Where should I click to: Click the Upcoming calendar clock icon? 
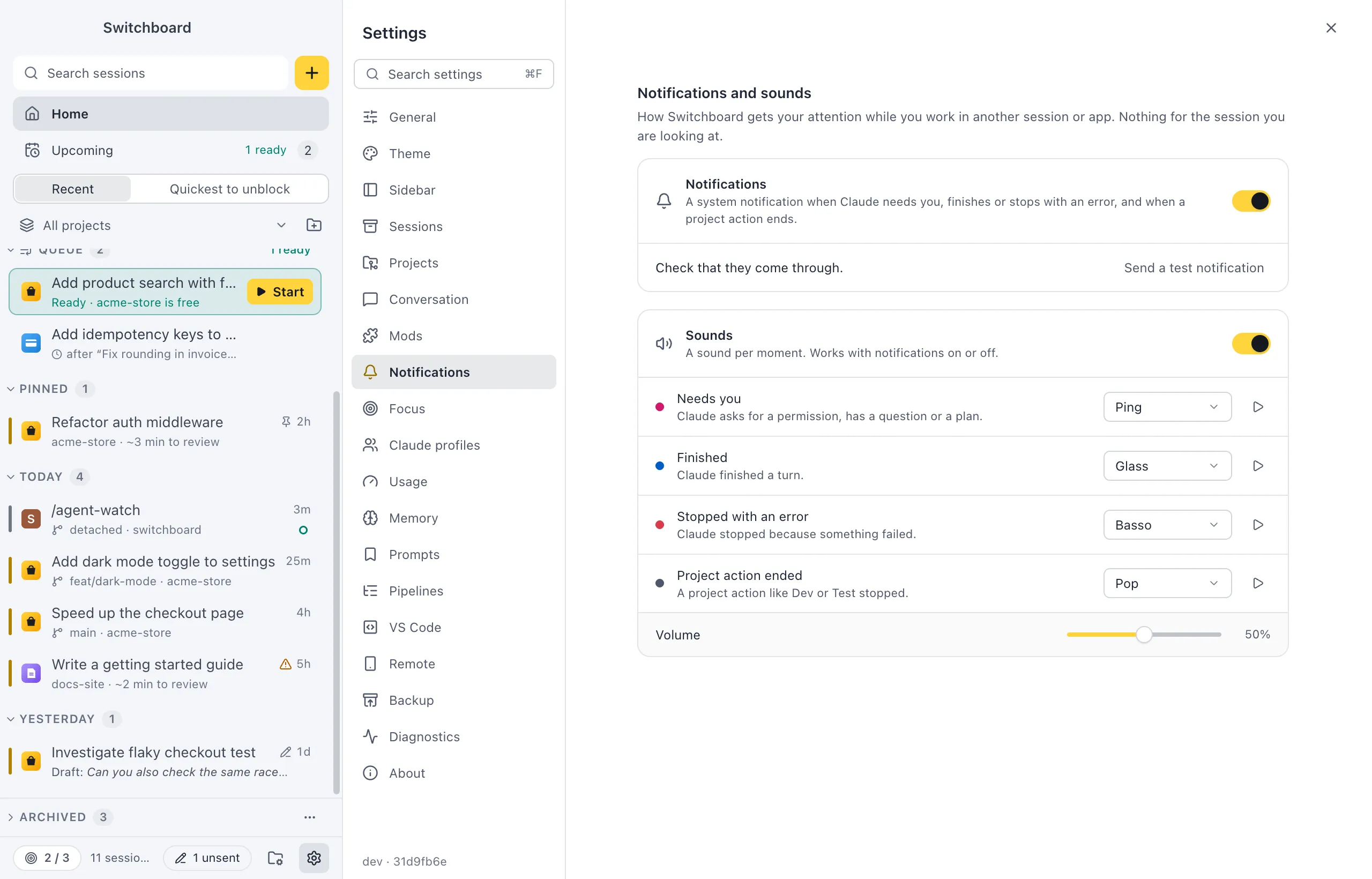(x=32, y=150)
